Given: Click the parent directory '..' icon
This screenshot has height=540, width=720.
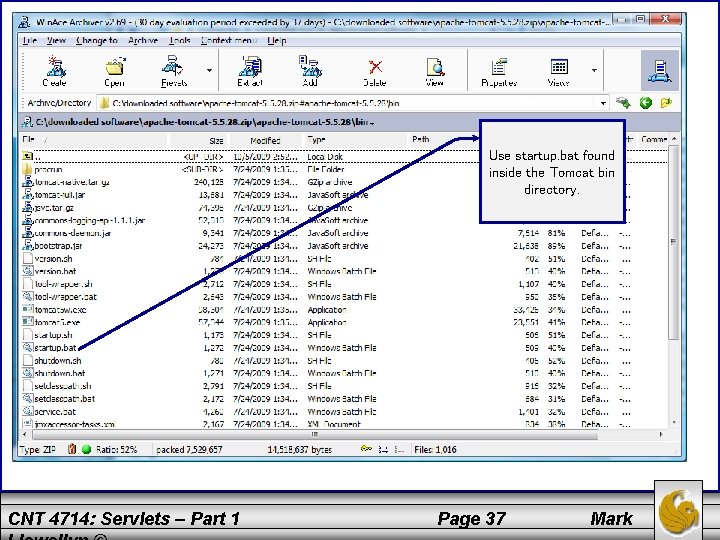Looking at the screenshot, I should click(x=28, y=157).
